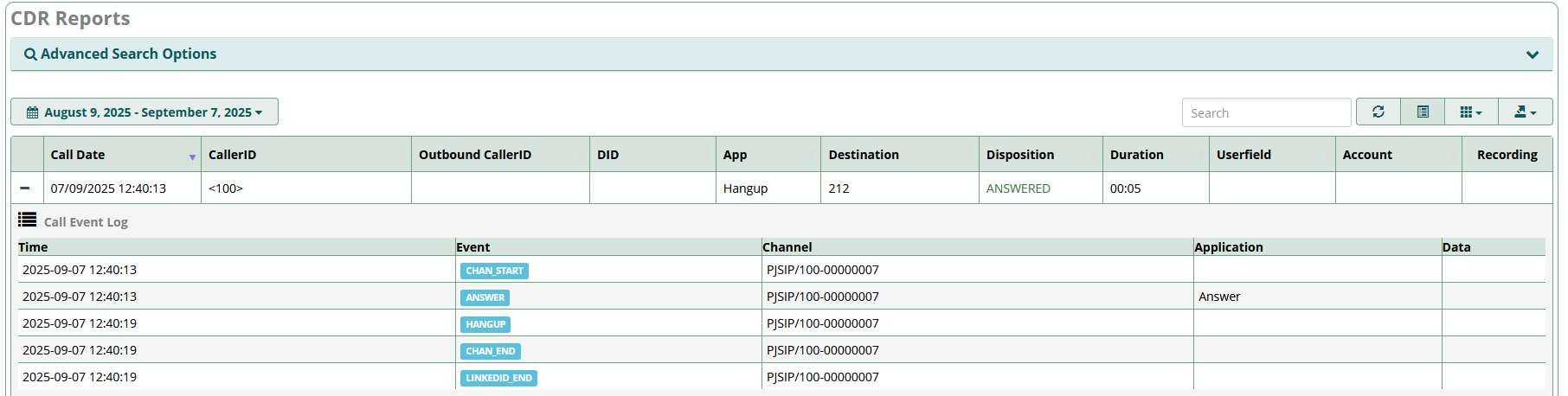Screen dimensions: 1568x396
Task: Open the export data dropdown
Action: point(1525,112)
